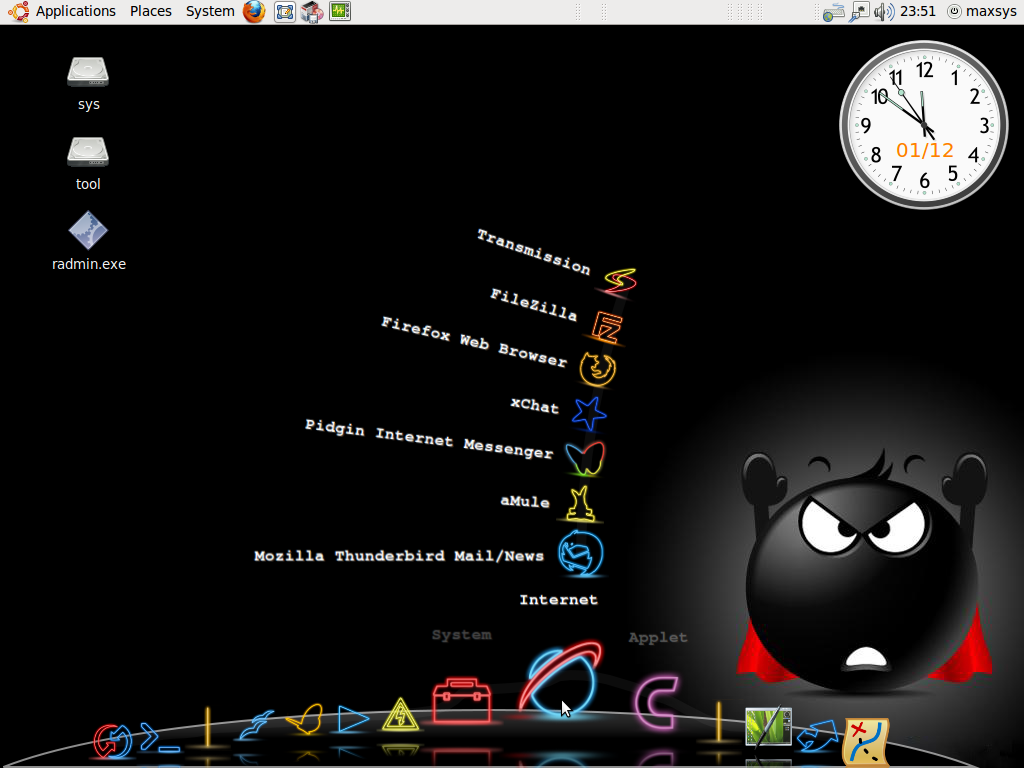Launch Firefox Web Browser from the stack
This screenshot has height=768, width=1024.
click(x=597, y=369)
